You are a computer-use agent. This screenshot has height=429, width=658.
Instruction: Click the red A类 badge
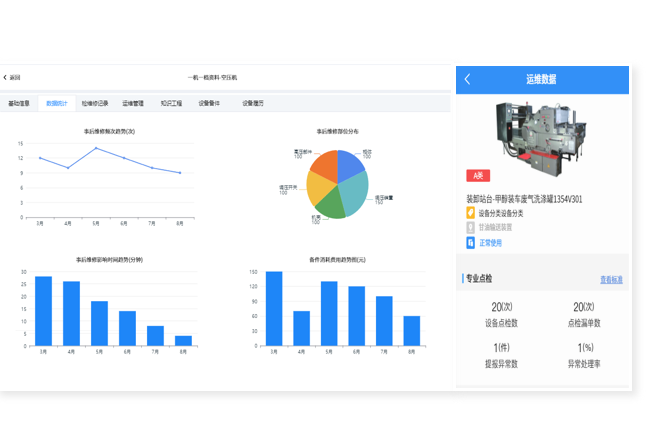[476, 176]
